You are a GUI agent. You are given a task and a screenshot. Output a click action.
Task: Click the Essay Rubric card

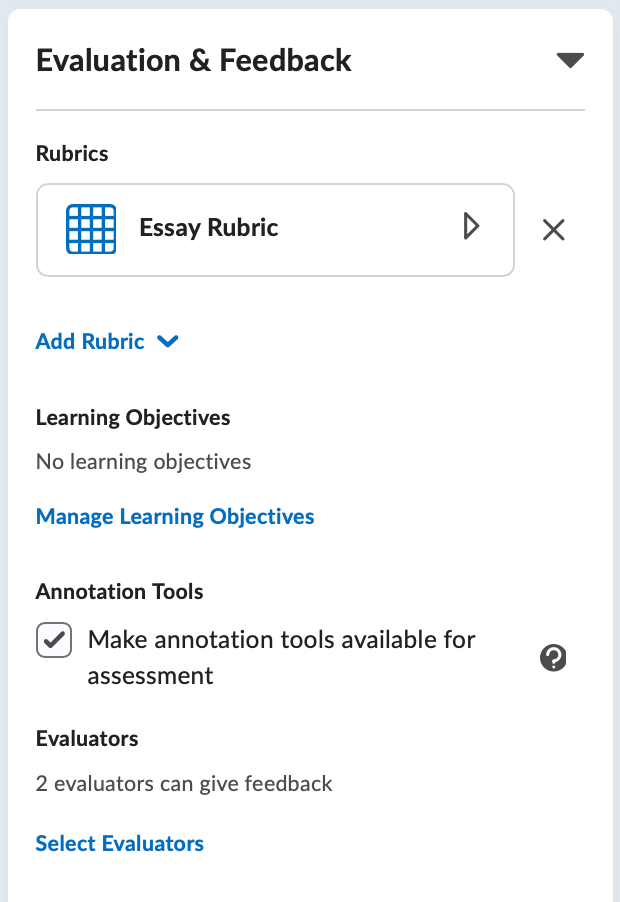pos(275,230)
